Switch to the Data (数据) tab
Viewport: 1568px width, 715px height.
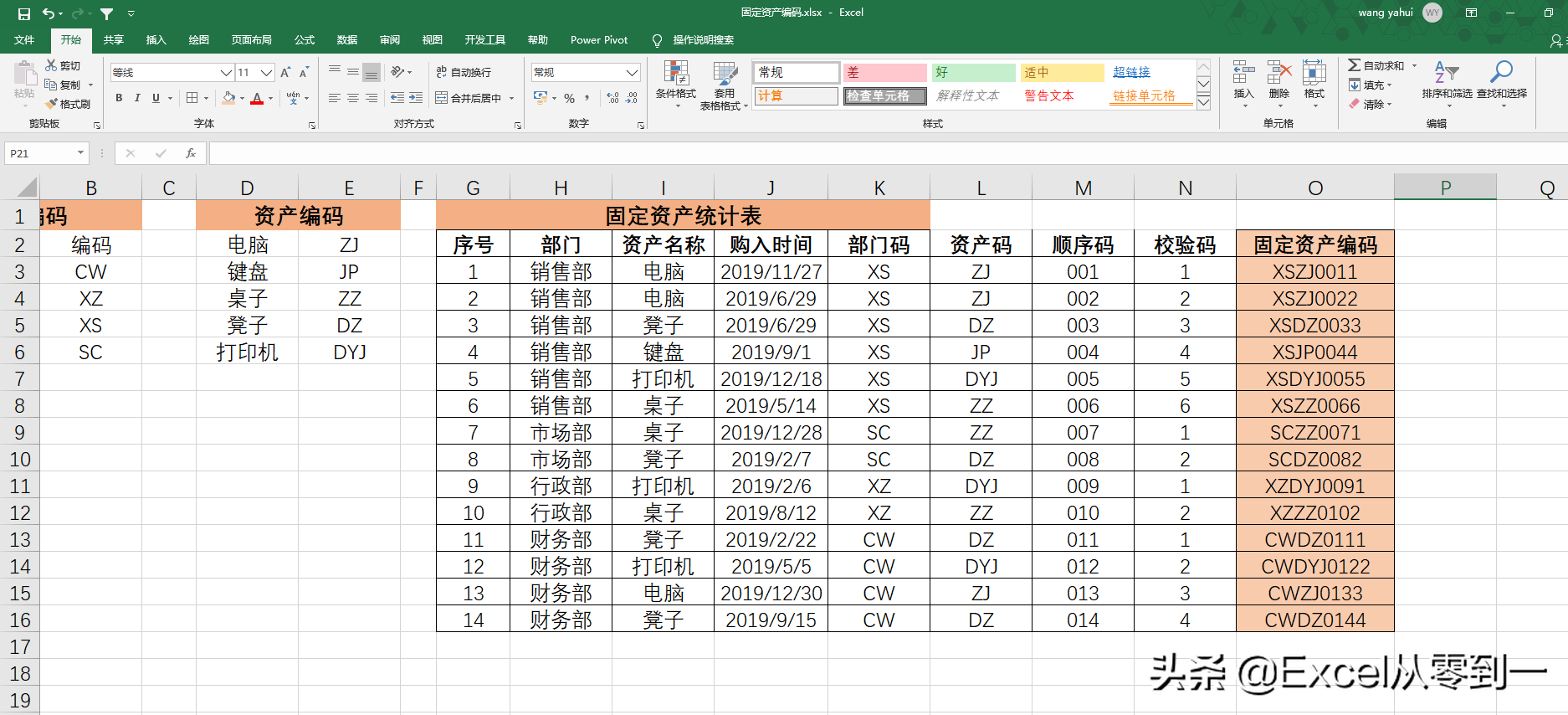tap(347, 39)
